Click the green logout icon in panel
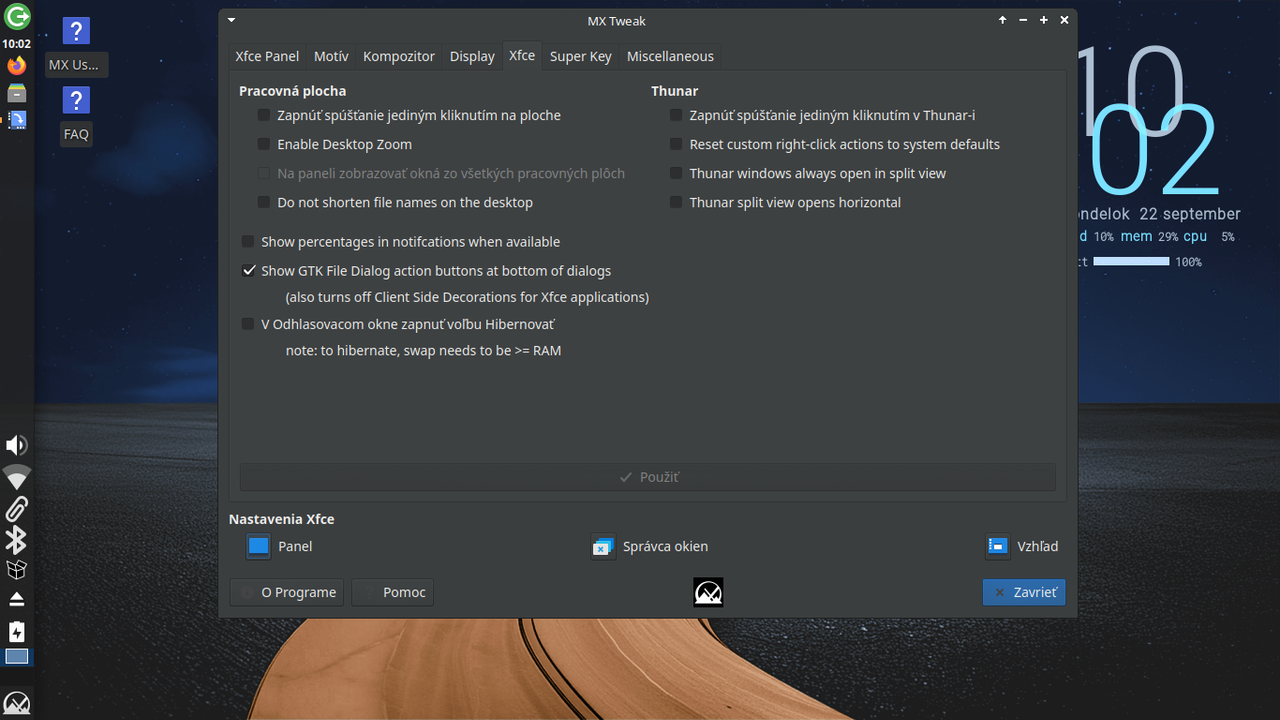The width and height of the screenshot is (1280, 720). tap(17, 16)
